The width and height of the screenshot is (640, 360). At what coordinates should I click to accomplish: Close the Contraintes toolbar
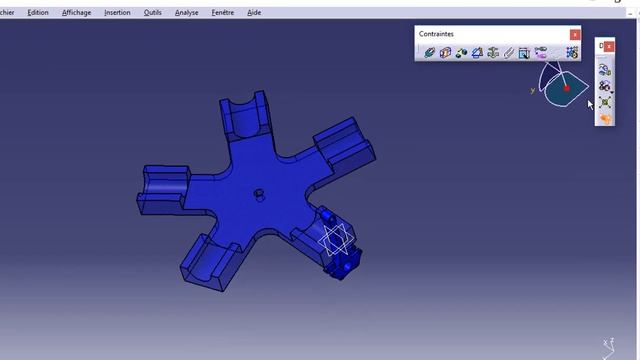(x=575, y=35)
